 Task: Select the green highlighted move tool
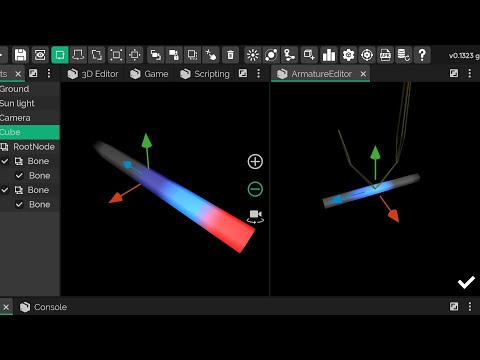coord(60,55)
